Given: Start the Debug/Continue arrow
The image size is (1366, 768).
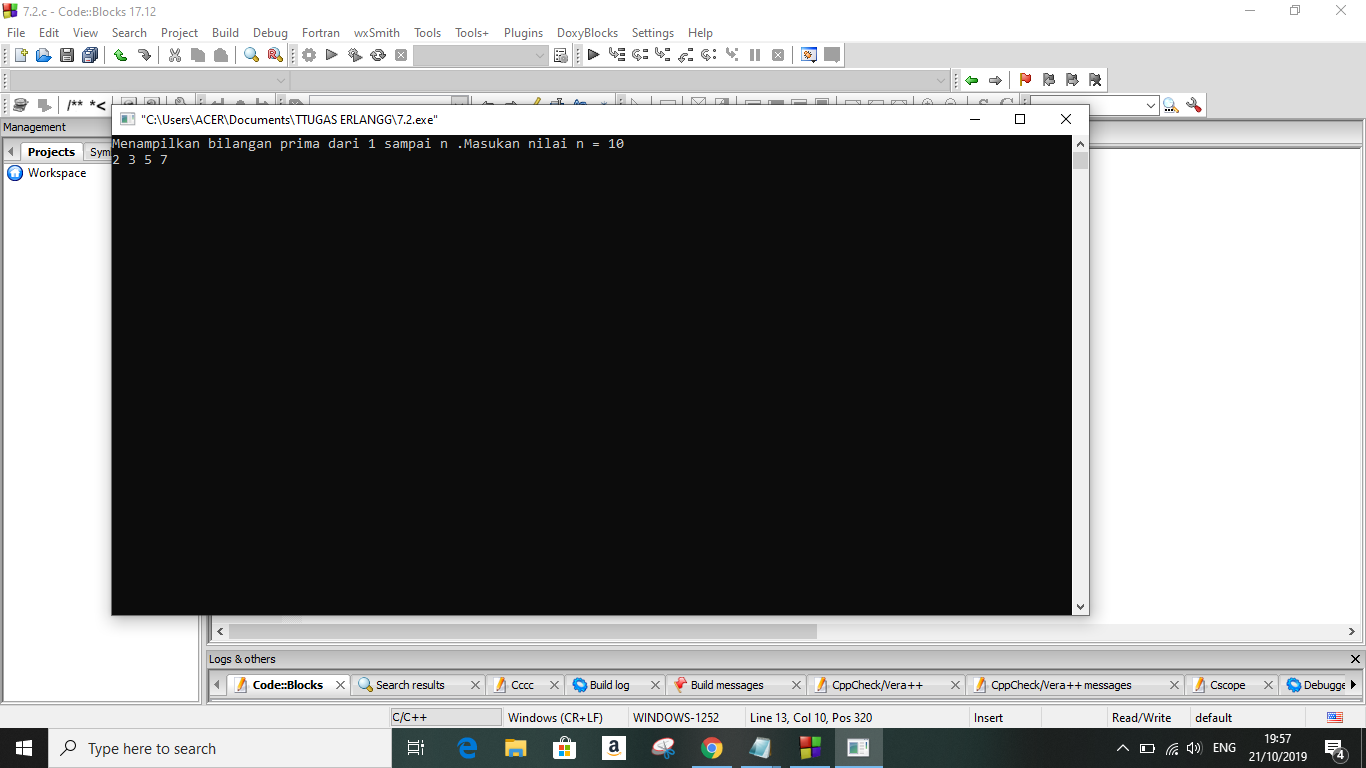Looking at the screenshot, I should click(x=593, y=55).
